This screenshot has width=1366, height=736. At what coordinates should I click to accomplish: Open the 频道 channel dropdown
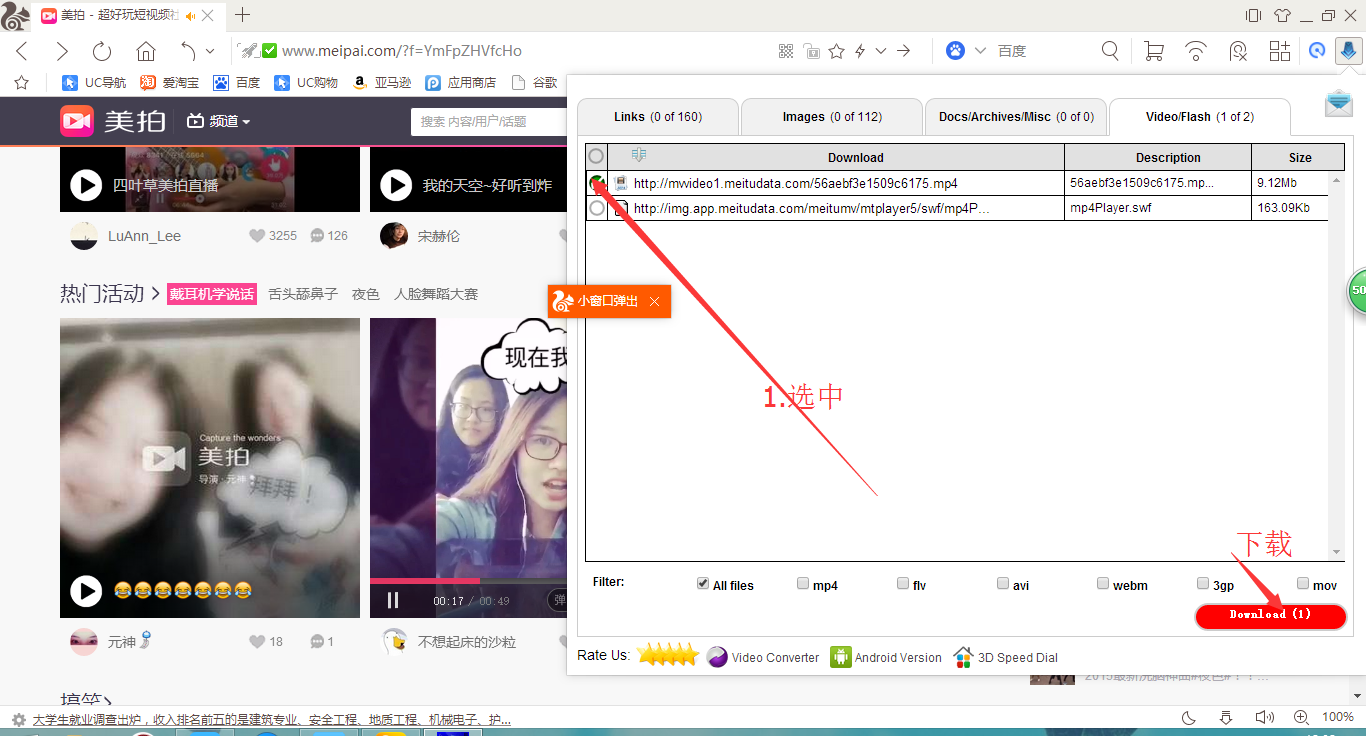(x=218, y=121)
